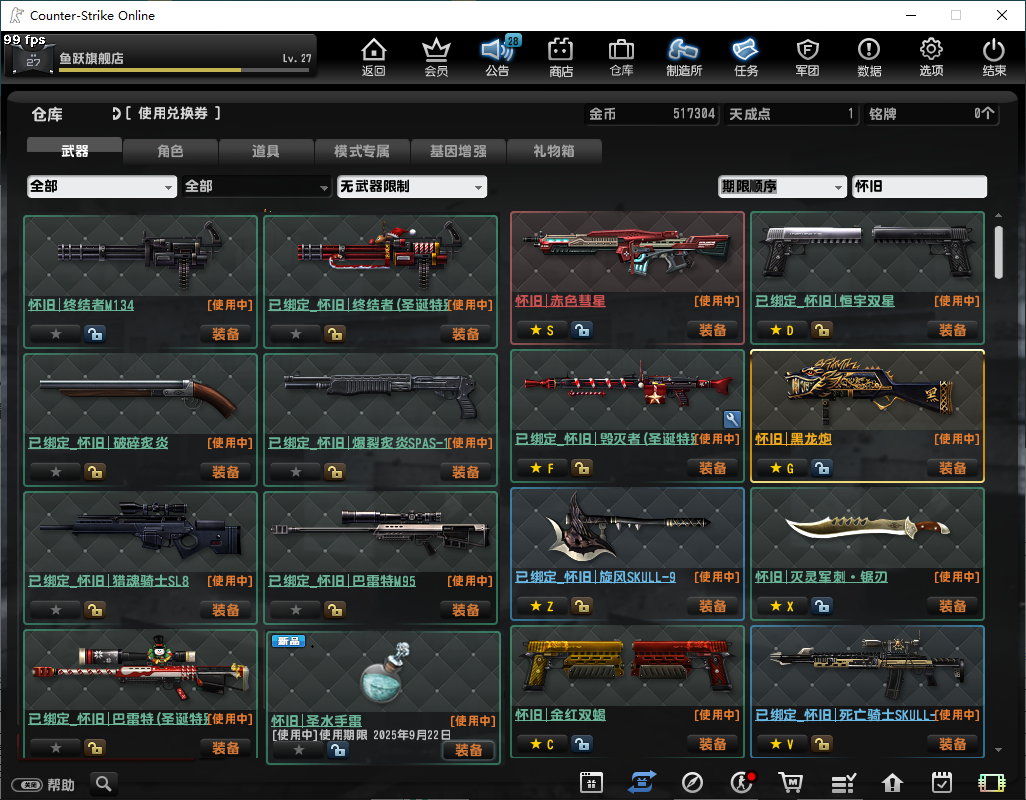Open hotkey slot S on 赤色彗星
This screenshot has height=800, width=1026.
pos(542,330)
